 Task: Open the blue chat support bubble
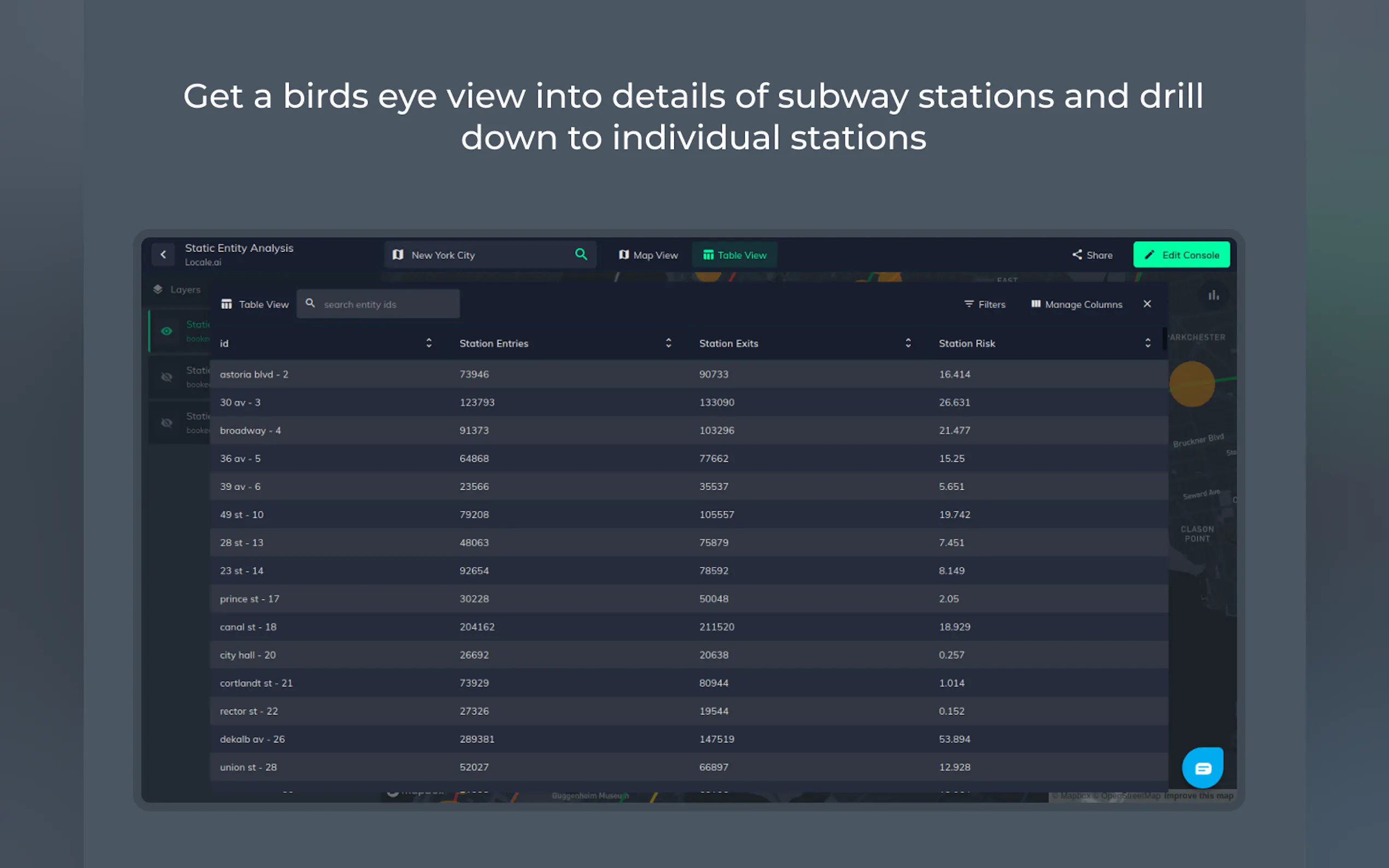coord(1203,767)
